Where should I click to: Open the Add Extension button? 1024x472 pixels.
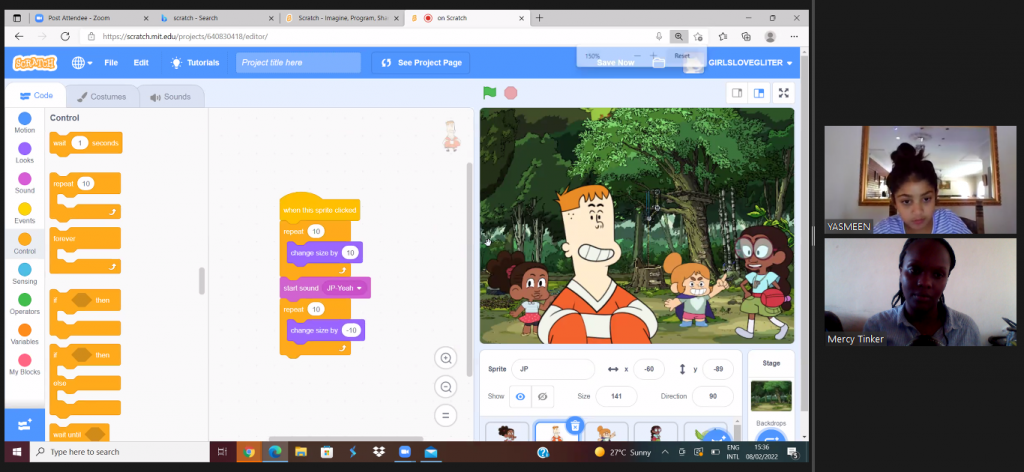[25, 425]
